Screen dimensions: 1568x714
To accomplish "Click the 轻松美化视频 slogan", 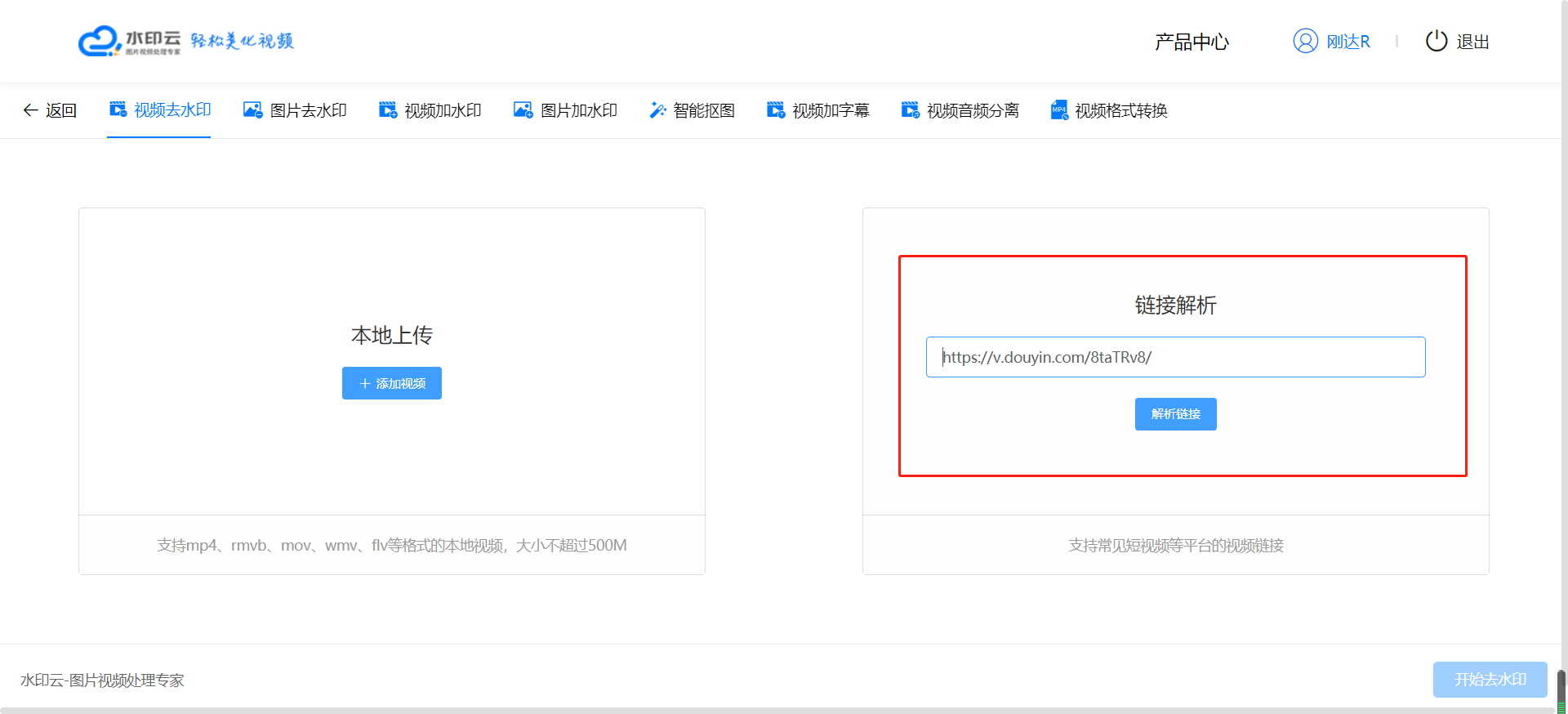I will click(x=242, y=41).
